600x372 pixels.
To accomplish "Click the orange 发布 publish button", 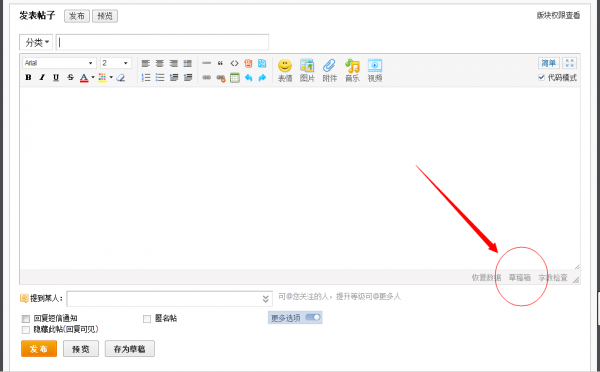I will coord(39,349).
